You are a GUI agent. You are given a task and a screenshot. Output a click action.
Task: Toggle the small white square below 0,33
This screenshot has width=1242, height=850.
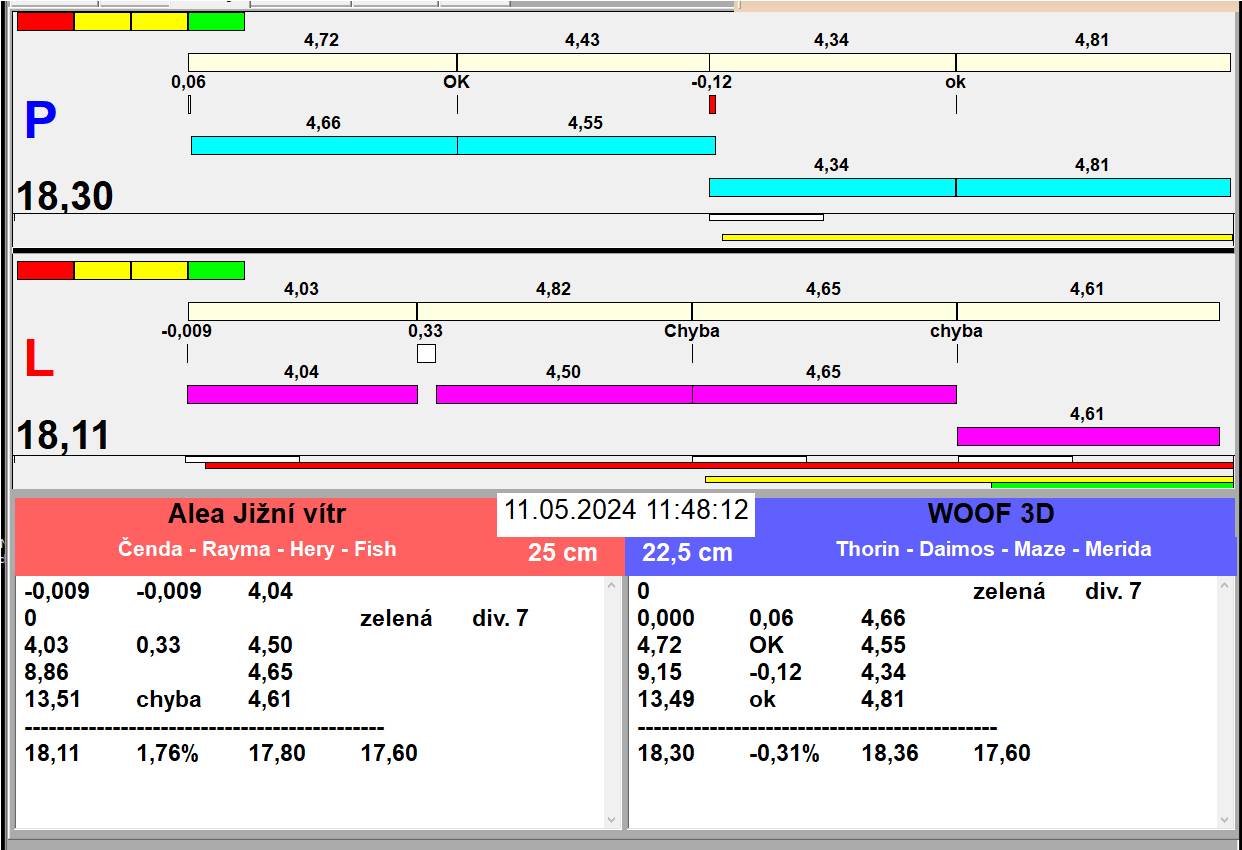tap(426, 353)
